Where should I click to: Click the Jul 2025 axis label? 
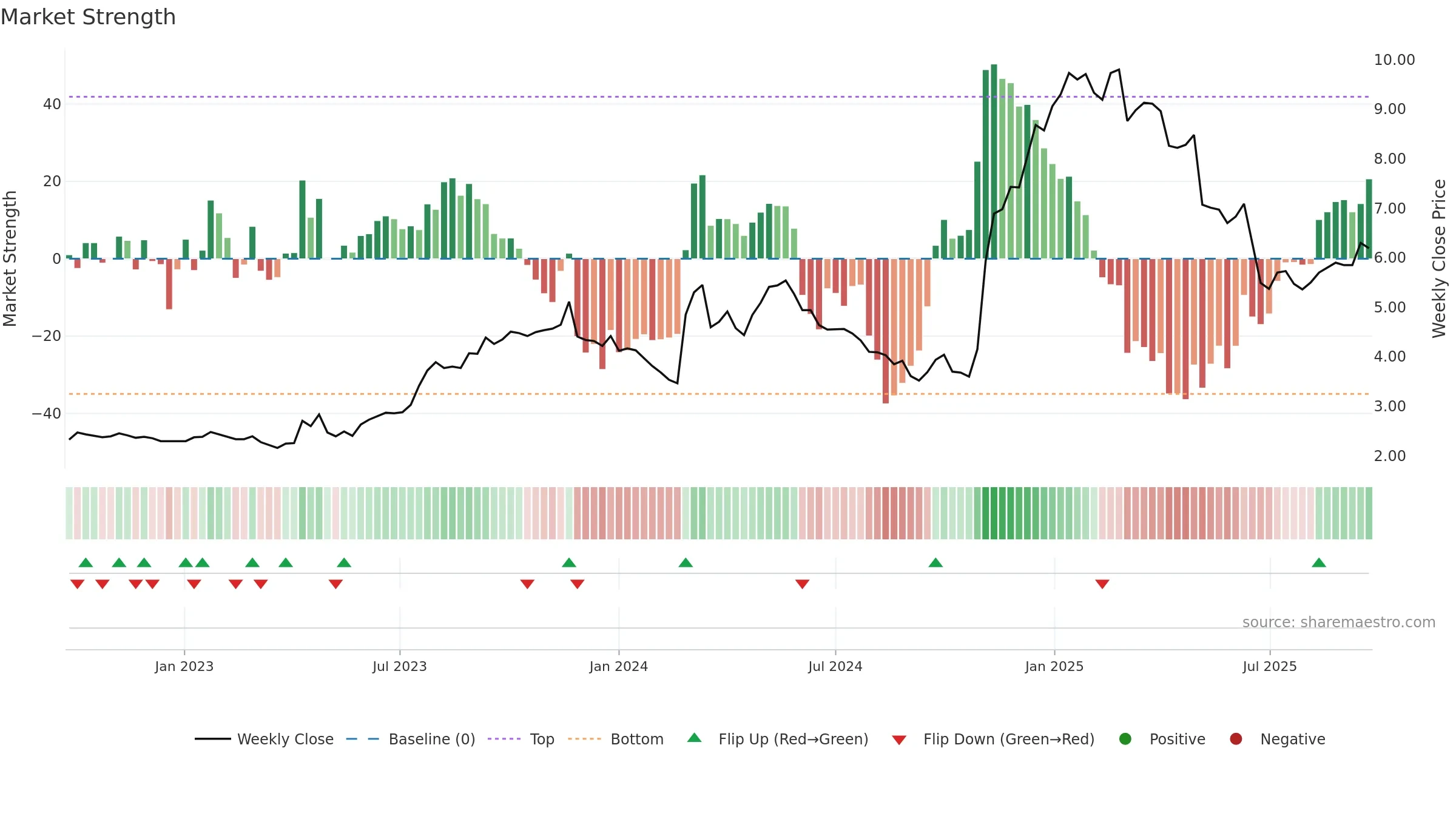click(x=1270, y=667)
